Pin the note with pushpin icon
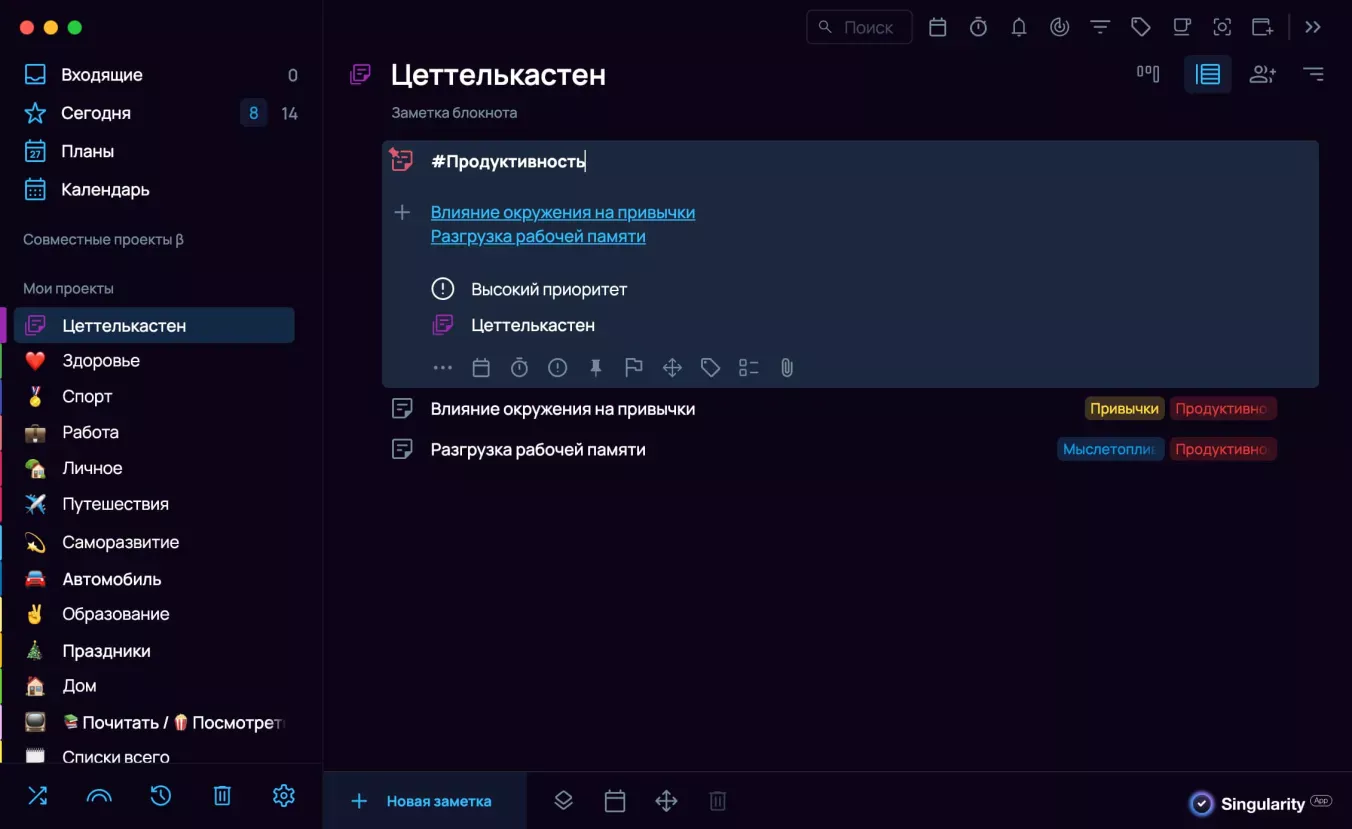 pos(596,368)
